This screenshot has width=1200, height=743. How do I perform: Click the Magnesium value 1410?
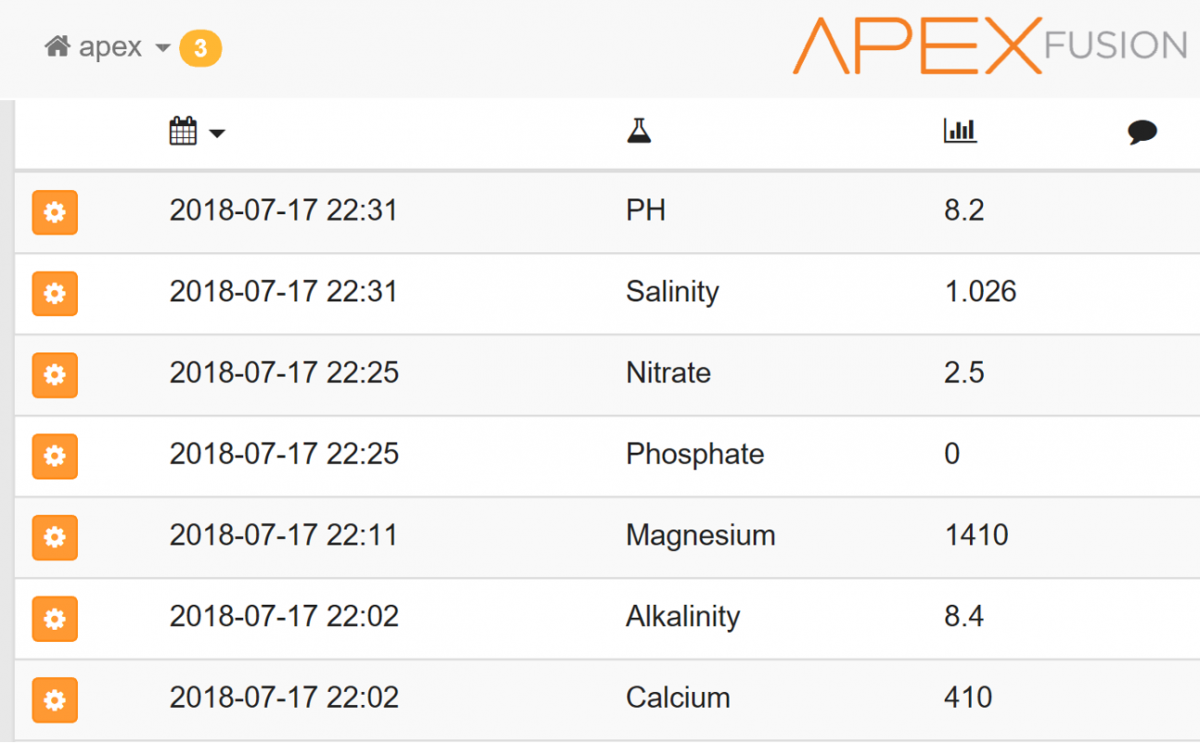click(976, 535)
